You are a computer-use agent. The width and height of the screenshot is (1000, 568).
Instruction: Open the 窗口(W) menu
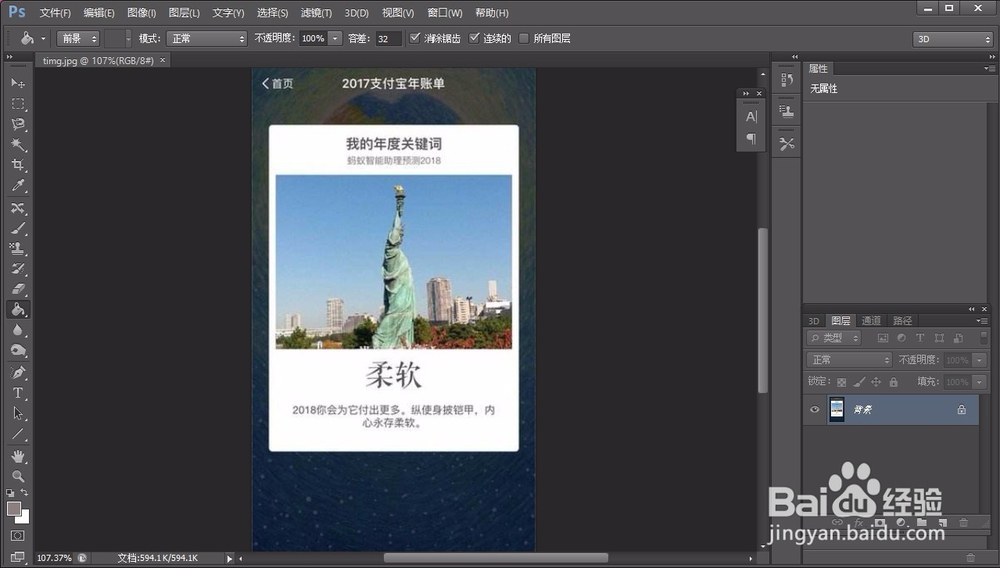pyautogui.click(x=445, y=13)
